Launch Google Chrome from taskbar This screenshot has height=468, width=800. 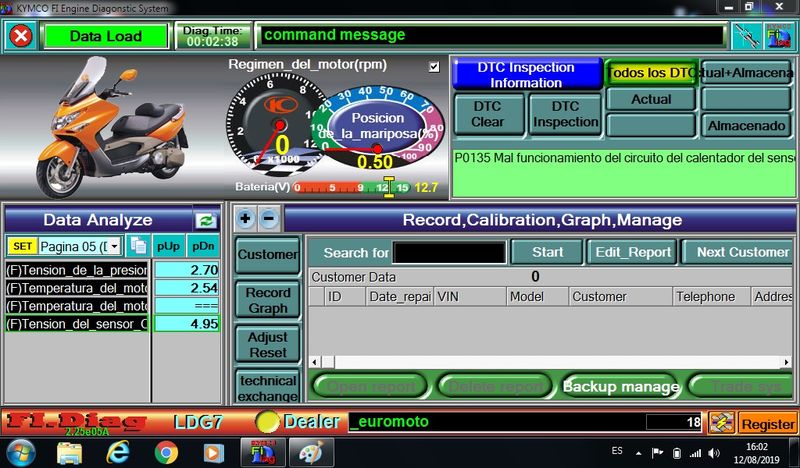click(x=166, y=453)
